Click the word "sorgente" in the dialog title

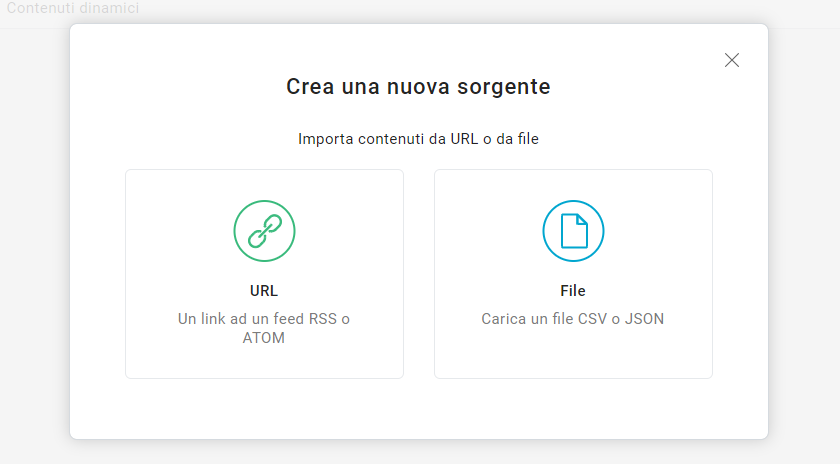(x=506, y=87)
